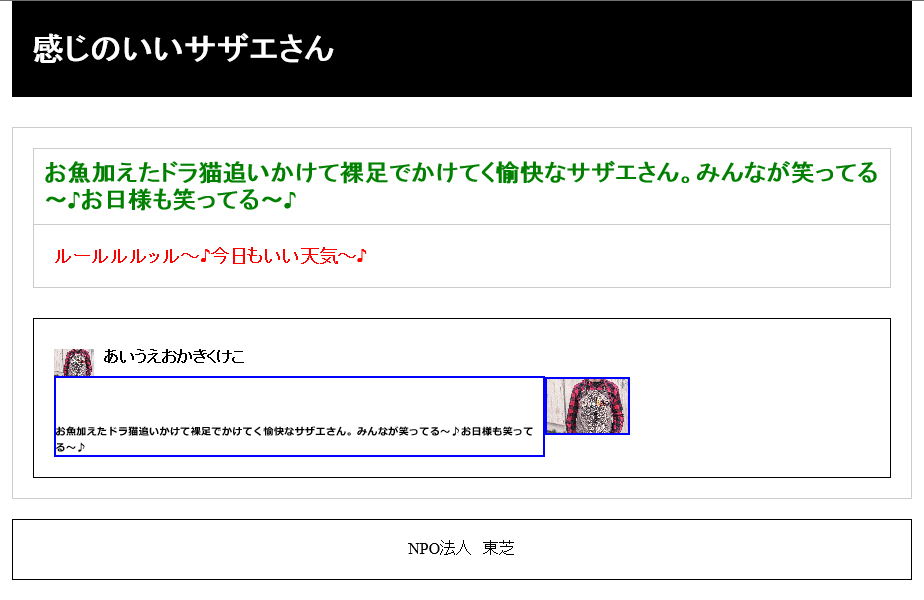This screenshot has width=924, height=600.
Task: Click the small sweater thumbnail's left edge
Action: pos(57,360)
